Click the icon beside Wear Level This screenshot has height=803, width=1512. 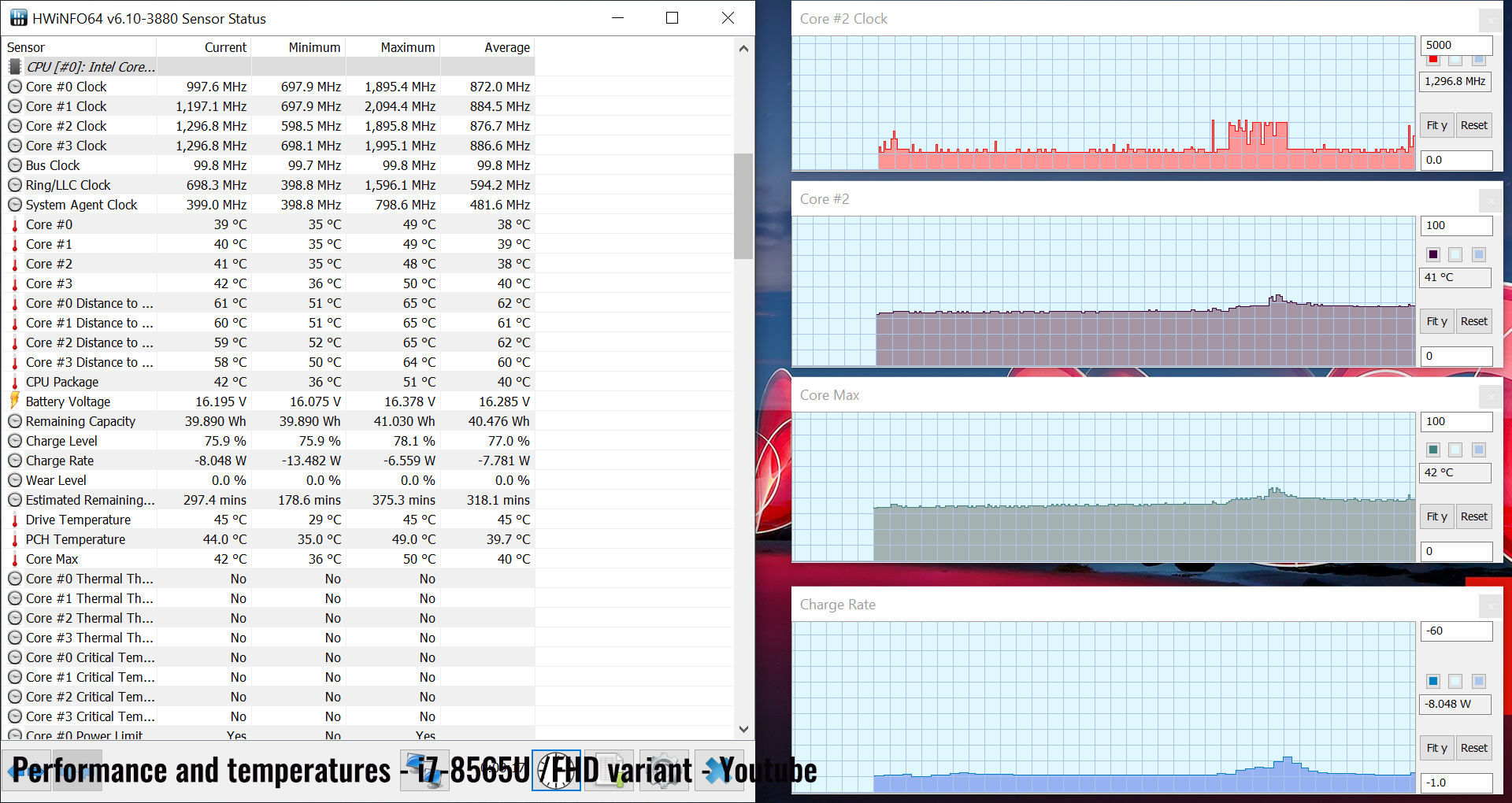(15, 480)
